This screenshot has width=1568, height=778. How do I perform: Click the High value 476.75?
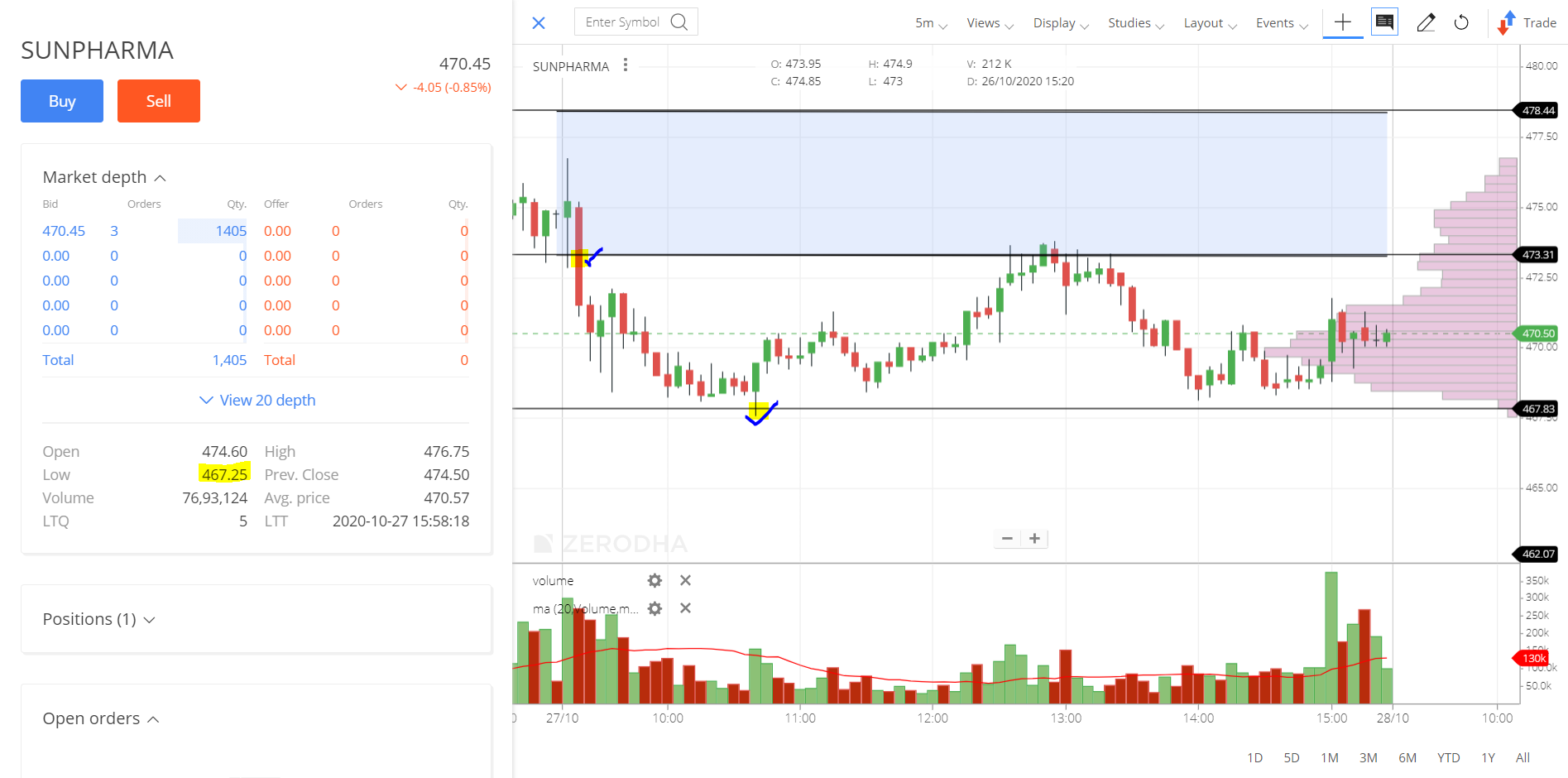(x=447, y=452)
